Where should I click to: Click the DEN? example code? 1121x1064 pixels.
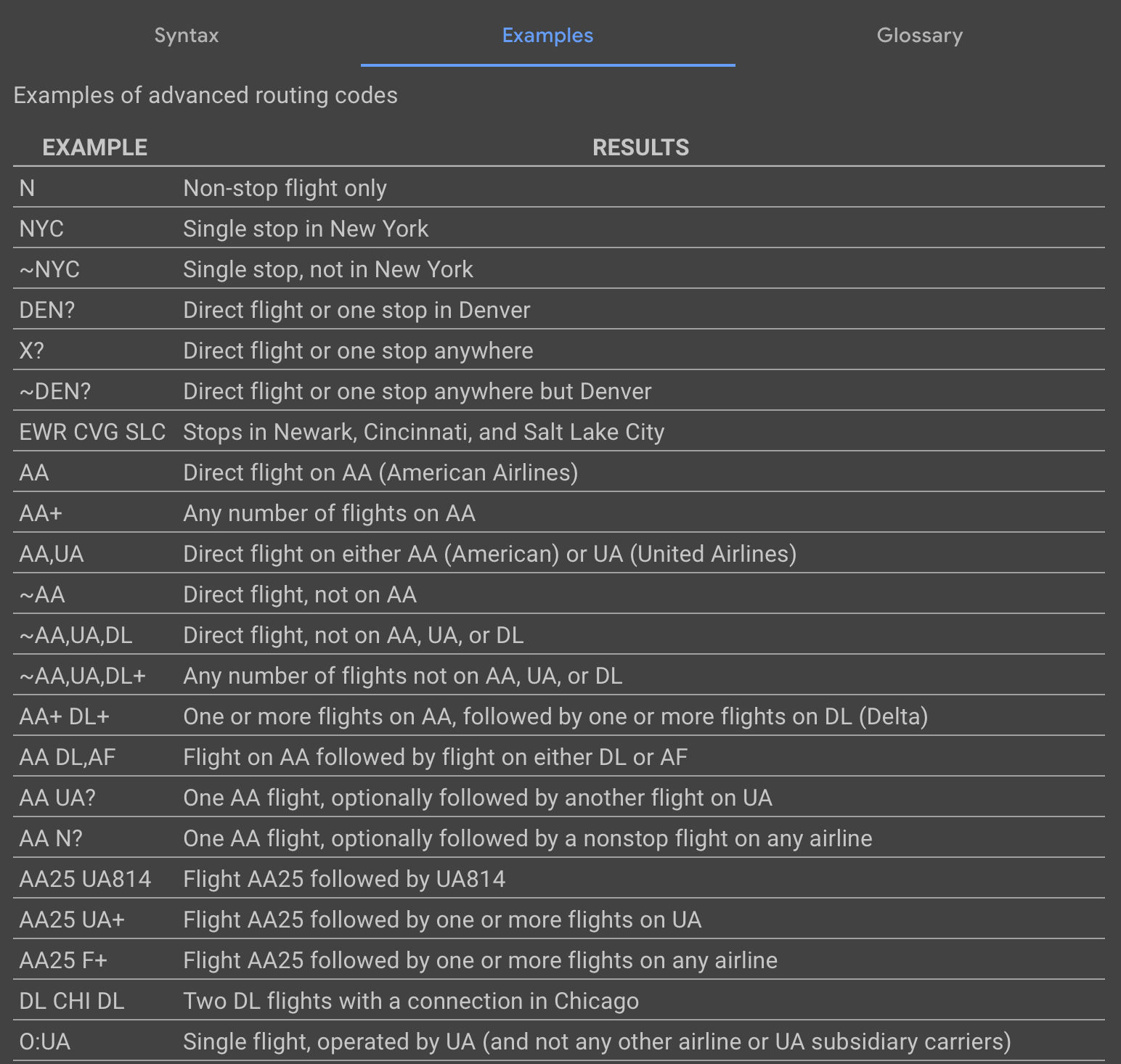pyautogui.click(x=47, y=311)
